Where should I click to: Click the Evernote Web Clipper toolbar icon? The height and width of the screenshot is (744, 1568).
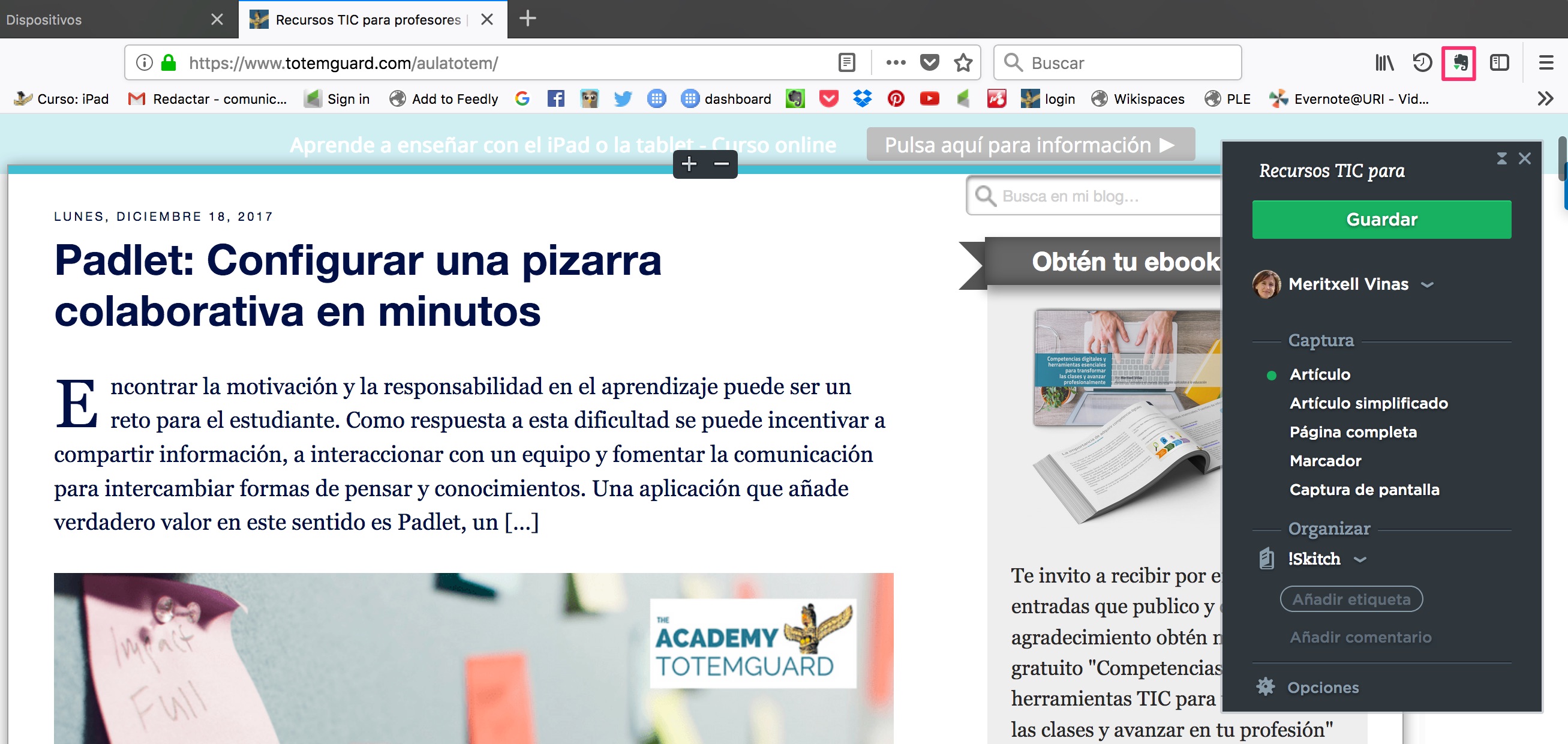(x=1458, y=63)
